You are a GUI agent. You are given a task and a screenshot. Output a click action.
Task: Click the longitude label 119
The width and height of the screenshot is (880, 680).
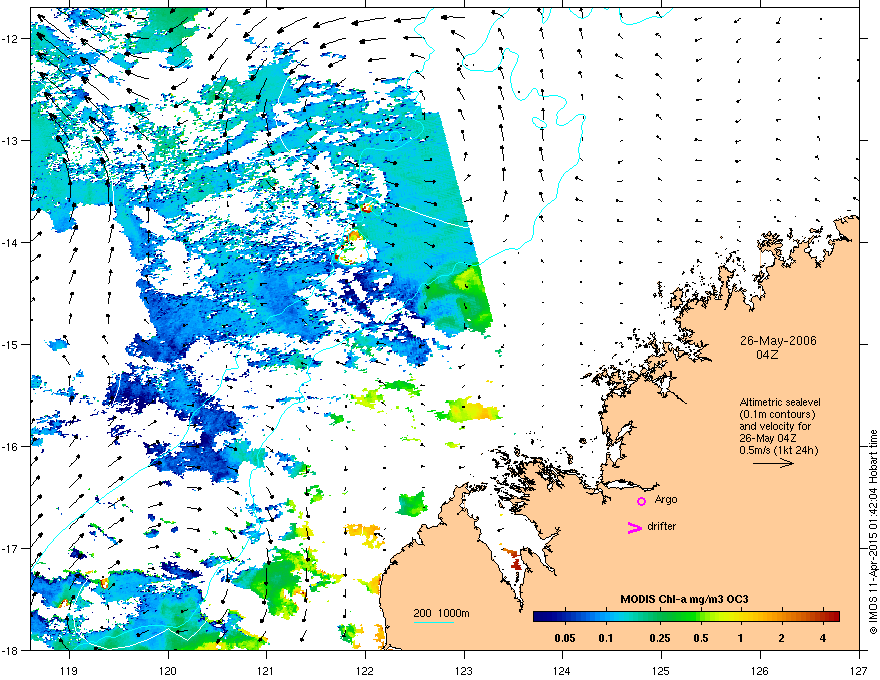[x=69, y=670]
